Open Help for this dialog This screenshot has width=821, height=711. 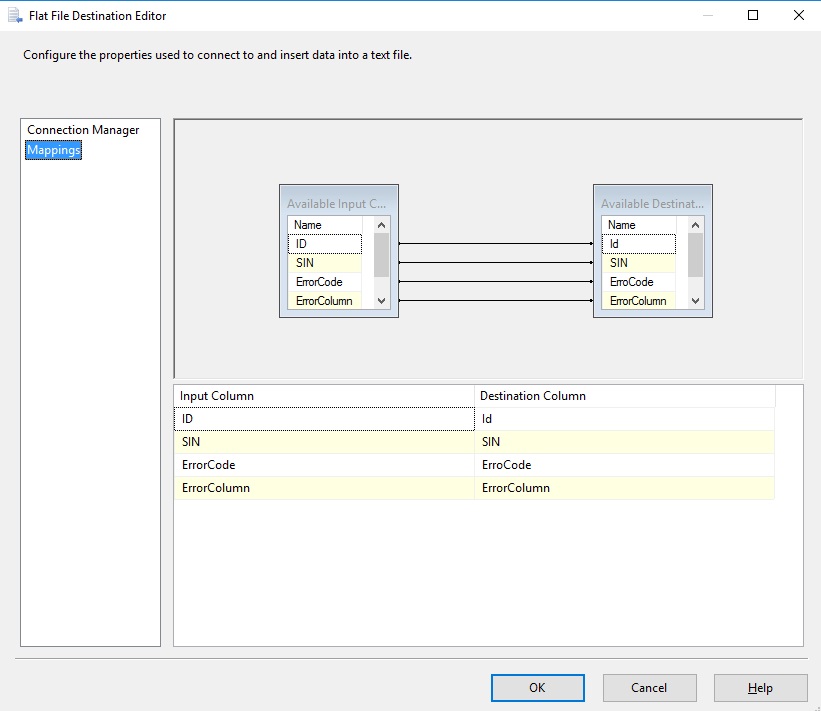click(x=760, y=687)
